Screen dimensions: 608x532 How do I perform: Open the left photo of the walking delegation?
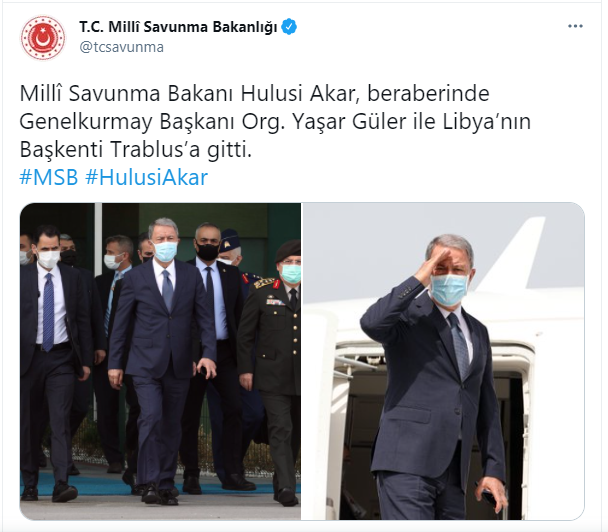160,361
